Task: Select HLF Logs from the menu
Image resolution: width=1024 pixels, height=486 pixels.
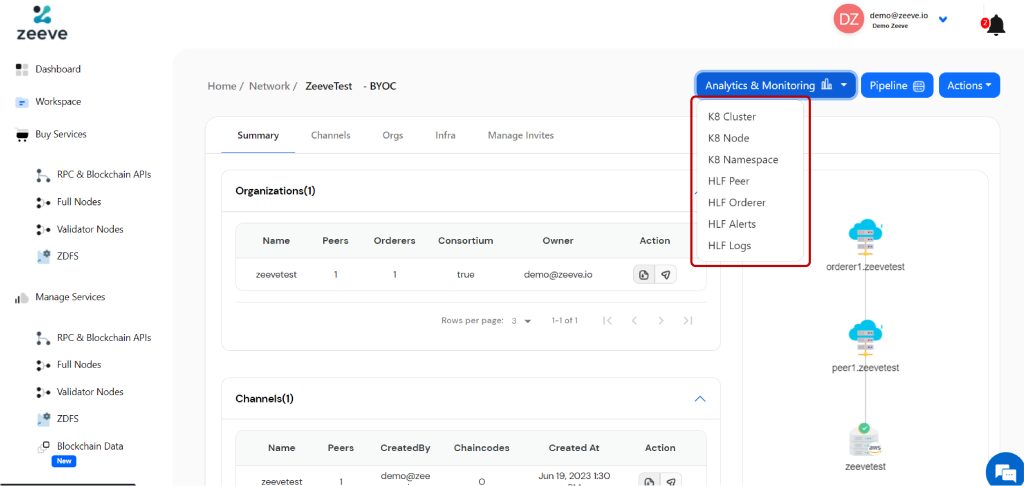Action: [x=729, y=246]
